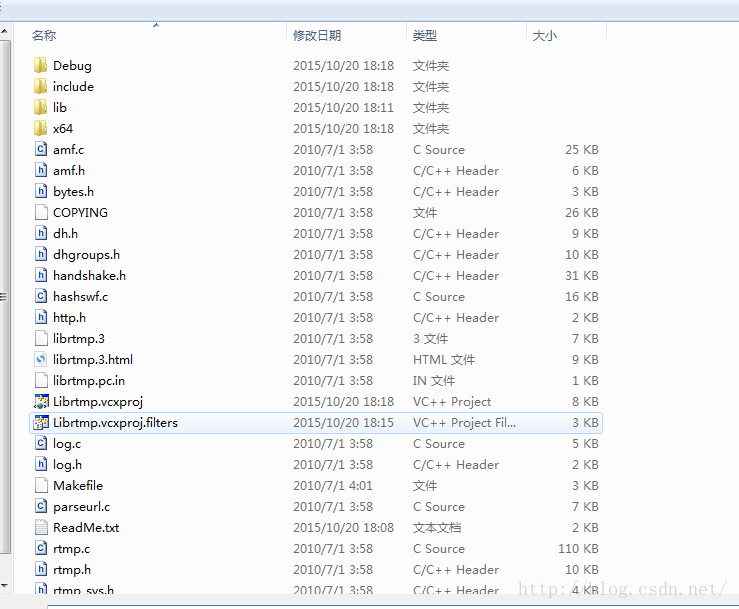The height and width of the screenshot is (609, 739).
Task: Select the Librtmp.vcxproj.filters icon
Action: click(x=41, y=422)
